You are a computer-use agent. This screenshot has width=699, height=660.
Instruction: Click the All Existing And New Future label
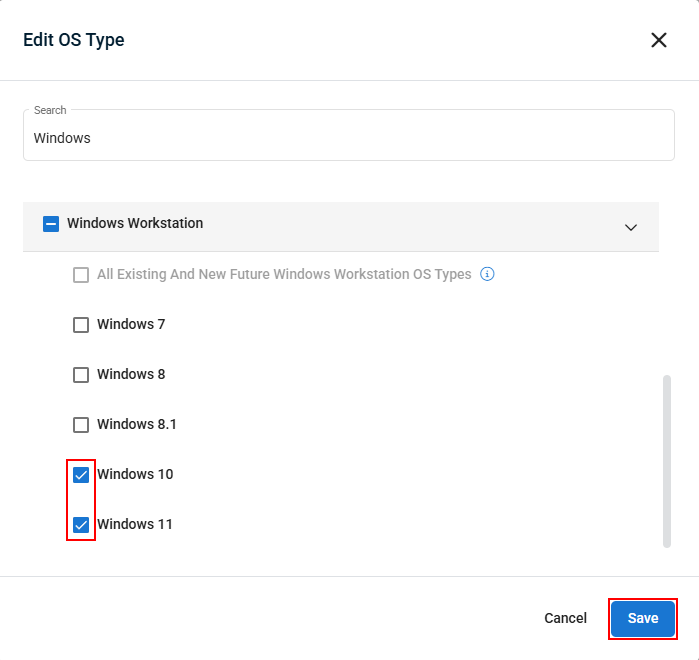coord(284,274)
